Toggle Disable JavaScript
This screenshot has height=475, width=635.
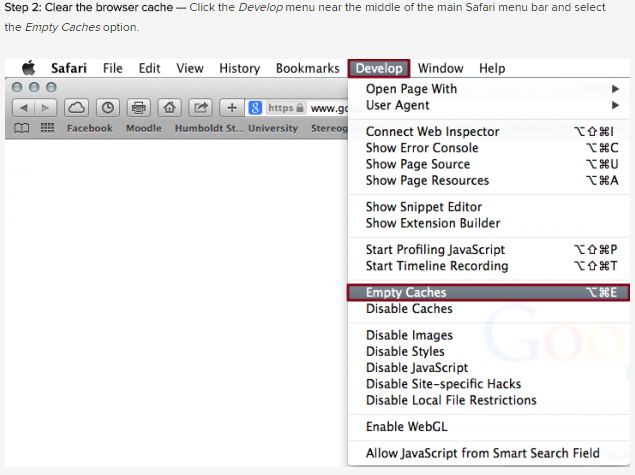(x=489, y=368)
